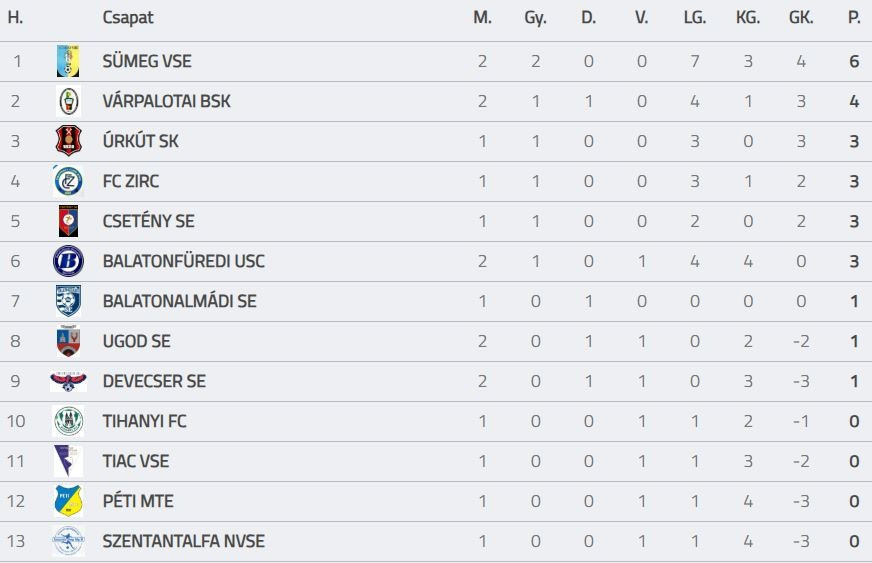Open the SÜMEG VSE team link
872x563 pixels.
(147, 61)
